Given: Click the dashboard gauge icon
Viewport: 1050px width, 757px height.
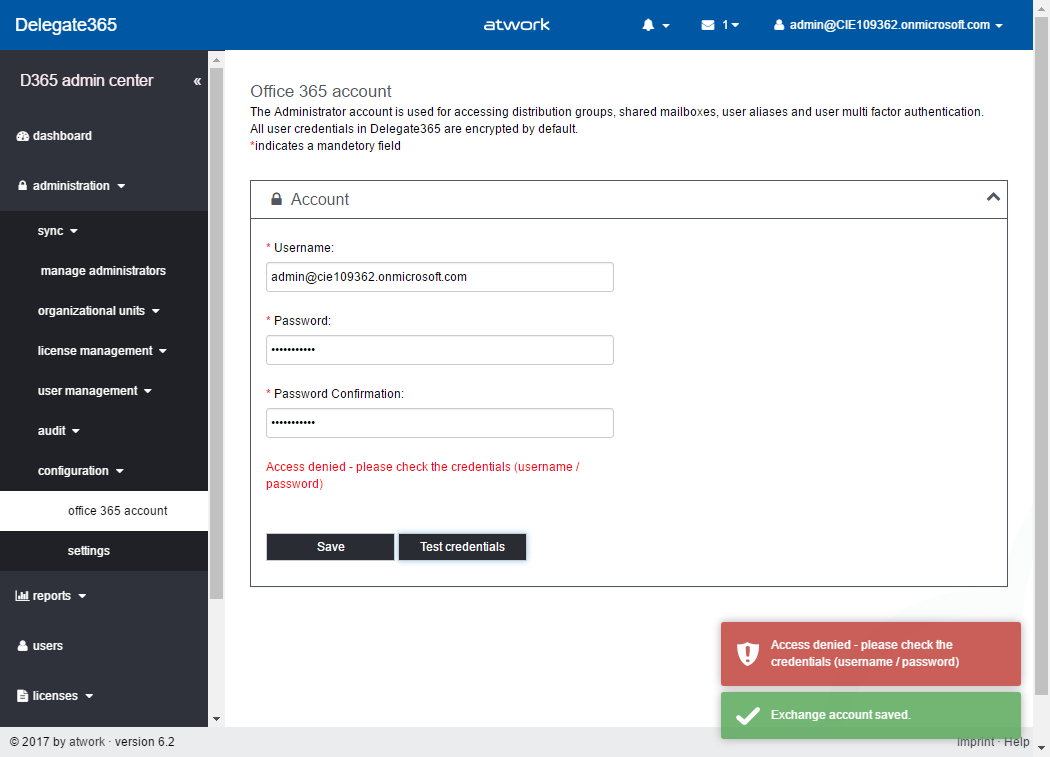Looking at the screenshot, I should coord(23,136).
